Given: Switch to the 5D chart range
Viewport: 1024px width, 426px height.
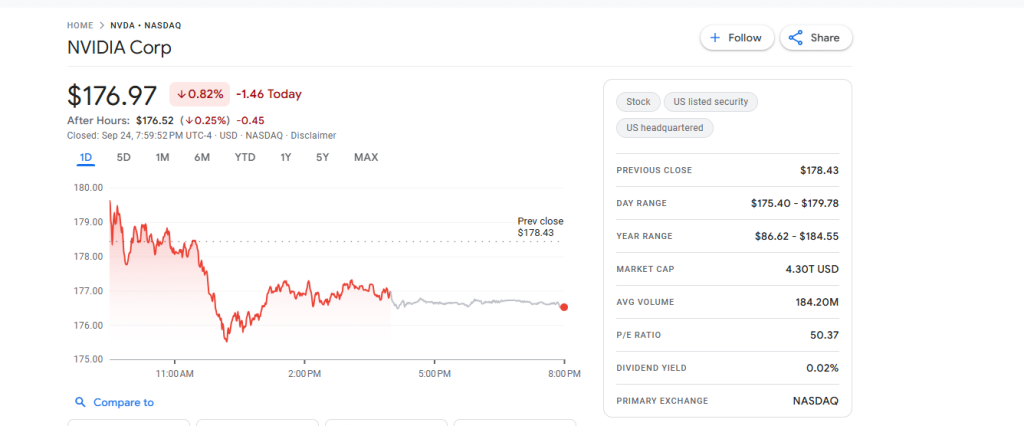Looking at the screenshot, I should tap(124, 157).
